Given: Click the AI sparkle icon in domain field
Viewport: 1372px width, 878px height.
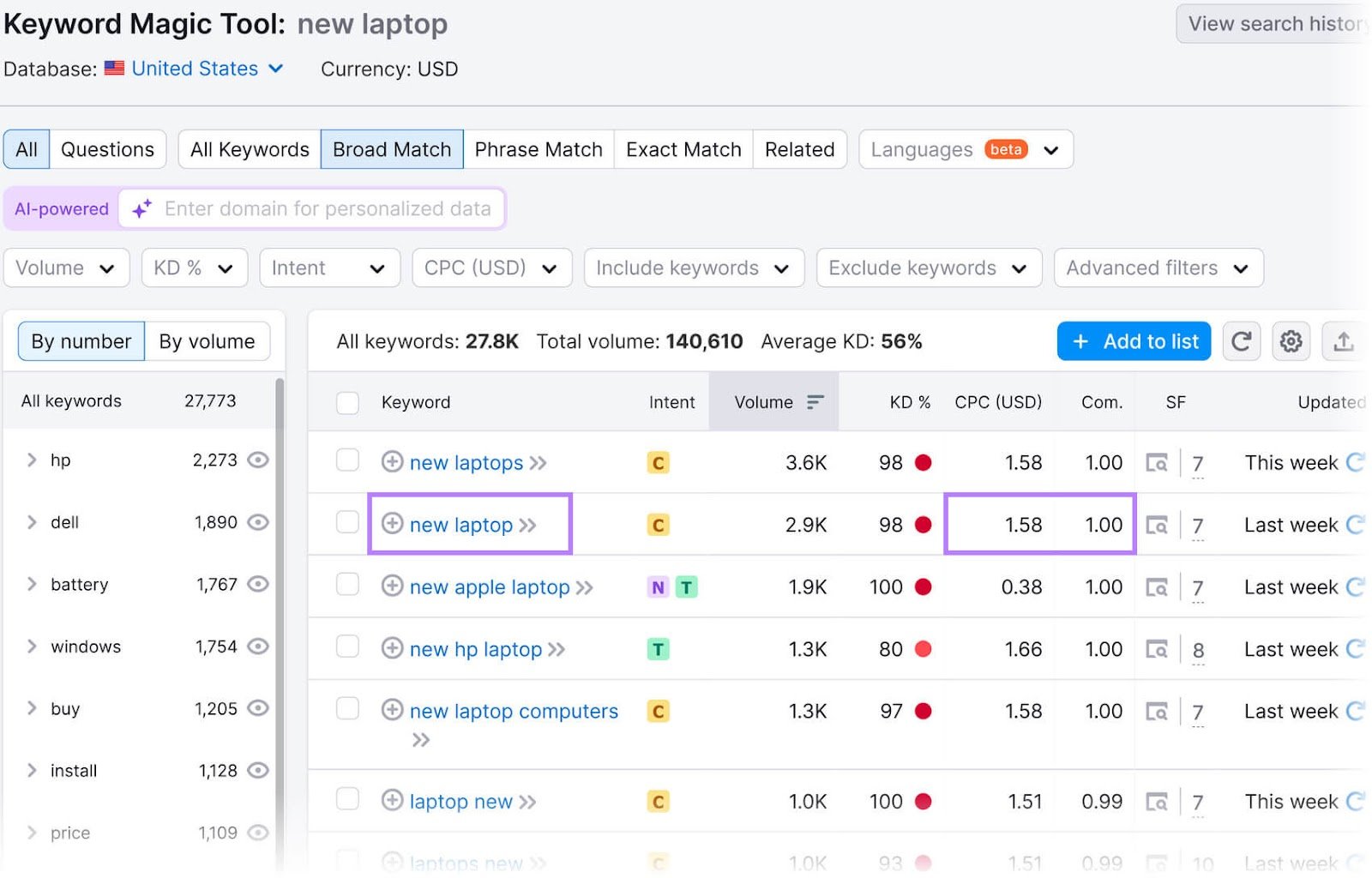Looking at the screenshot, I should 141,208.
